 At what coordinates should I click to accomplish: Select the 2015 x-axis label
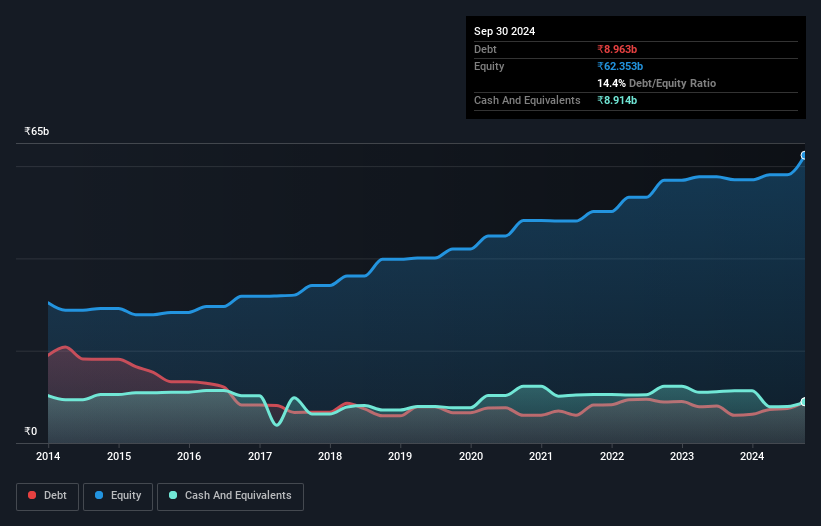[x=119, y=456]
